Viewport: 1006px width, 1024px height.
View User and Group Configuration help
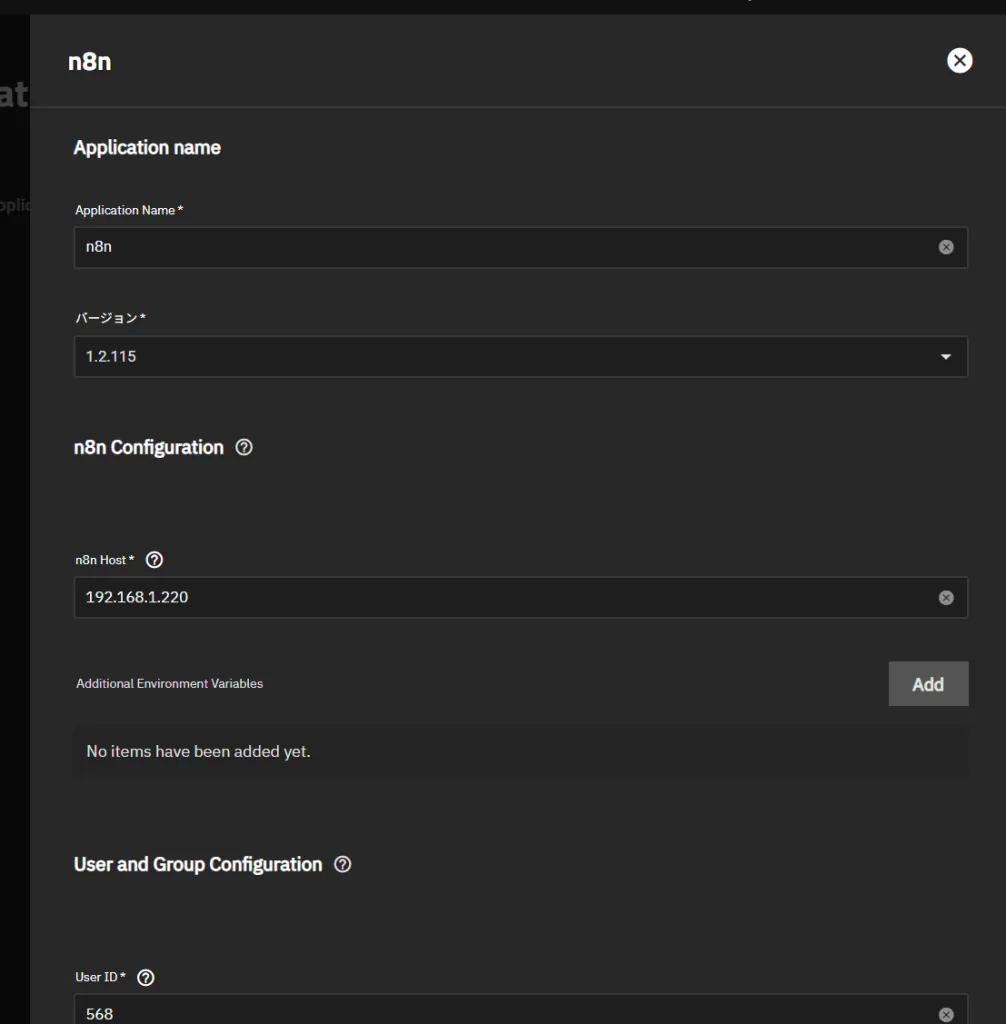[x=343, y=864]
